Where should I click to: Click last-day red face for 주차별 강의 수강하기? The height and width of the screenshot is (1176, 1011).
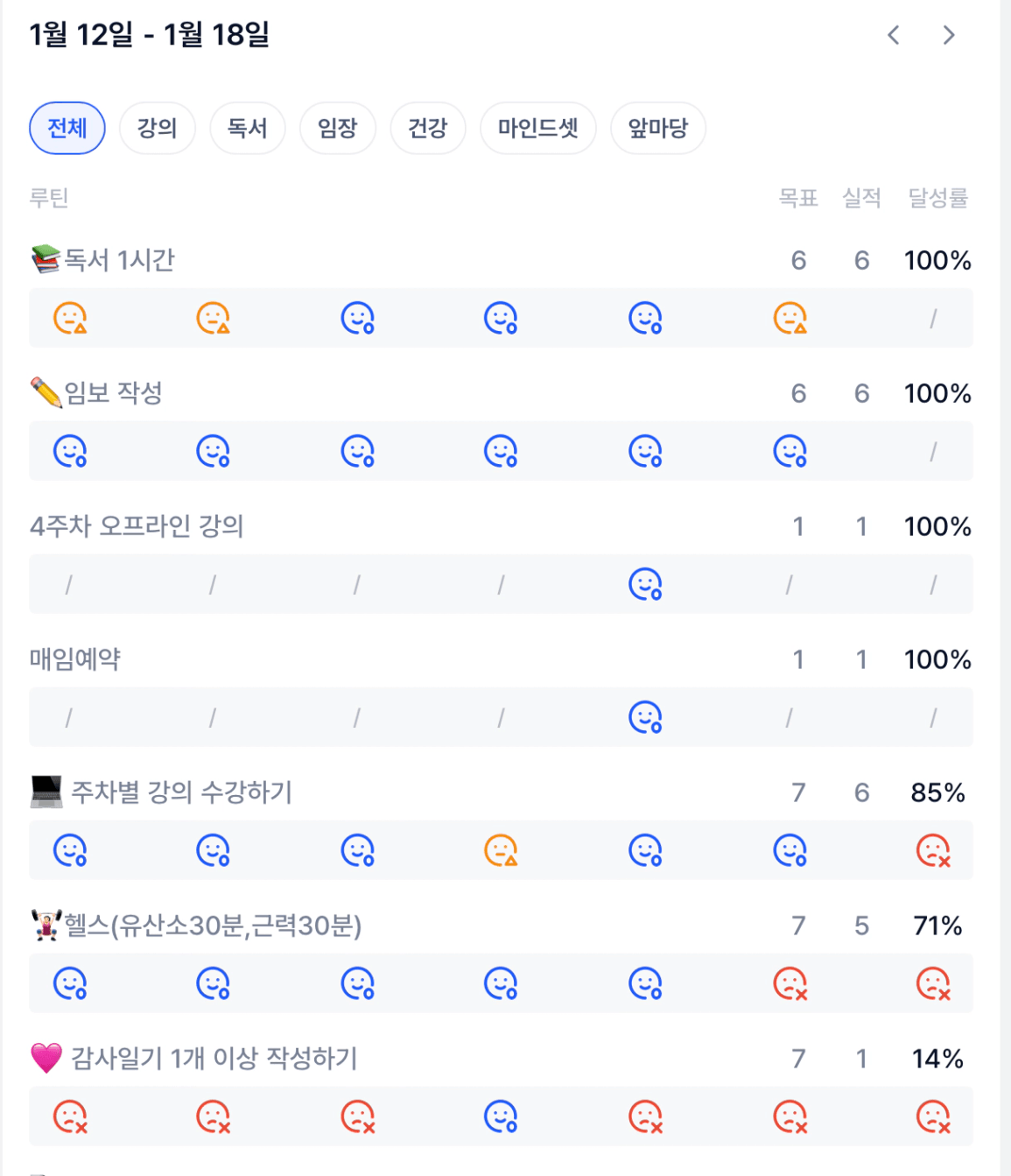pos(933,850)
